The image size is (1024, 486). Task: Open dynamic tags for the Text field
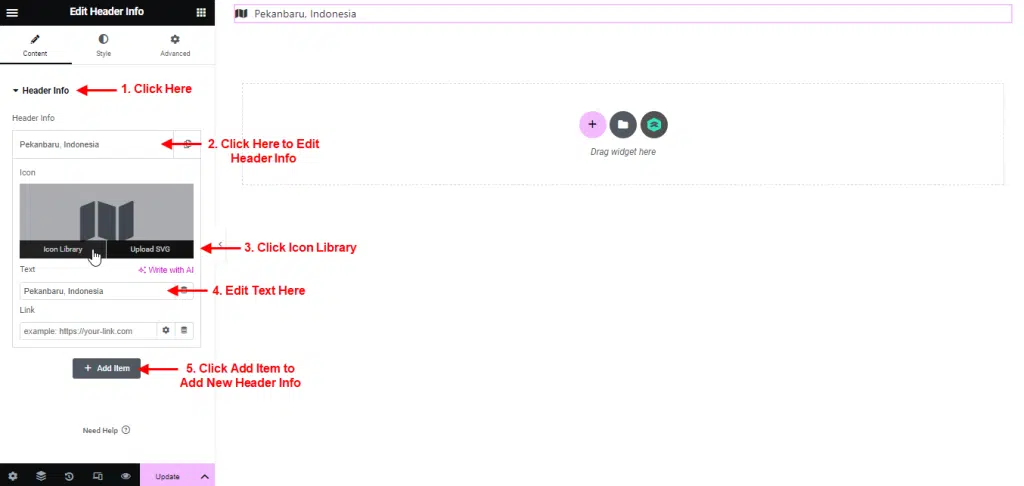pyautogui.click(x=184, y=291)
